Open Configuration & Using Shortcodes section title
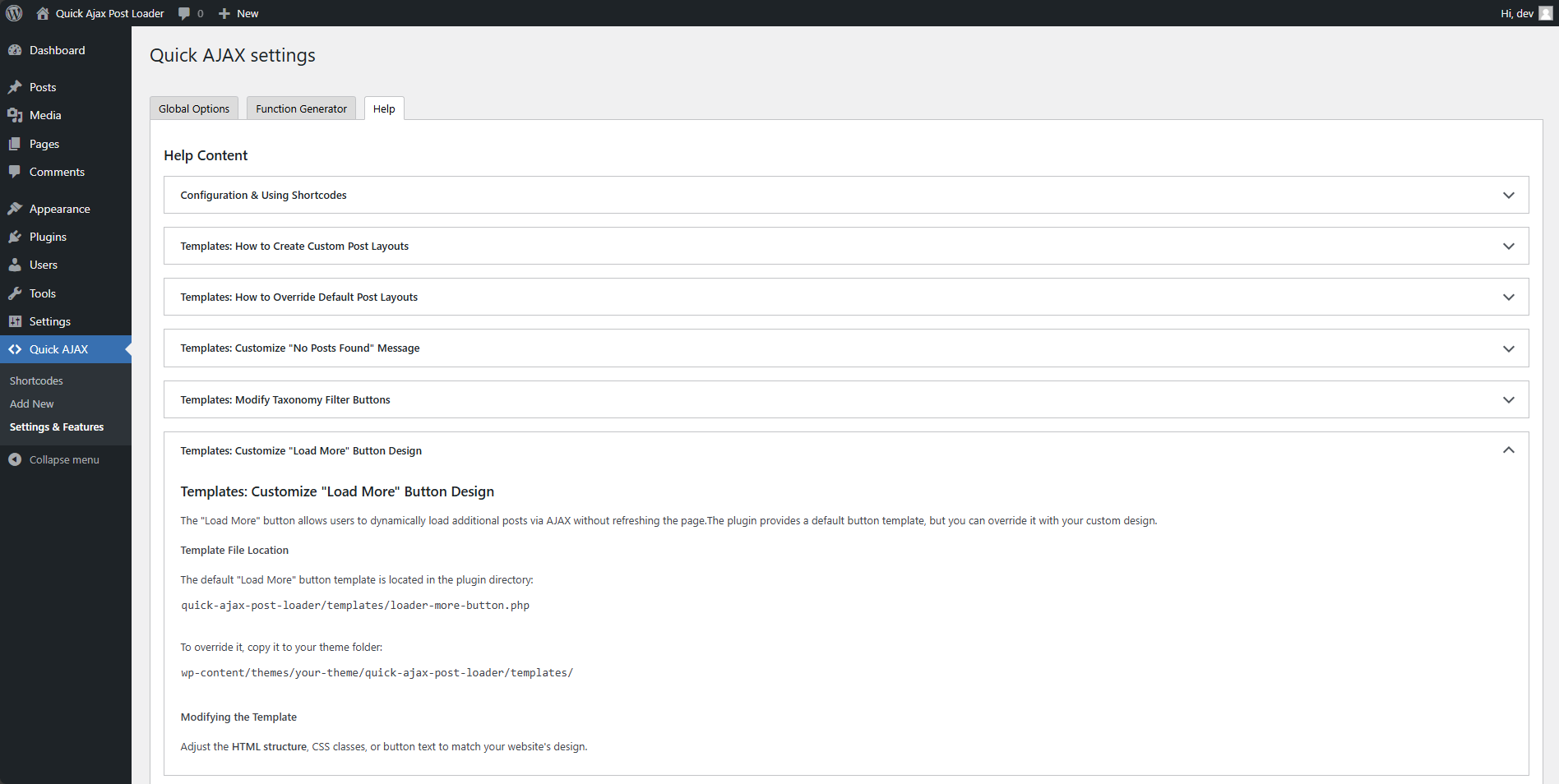The height and width of the screenshot is (784, 1559). (263, 196)
